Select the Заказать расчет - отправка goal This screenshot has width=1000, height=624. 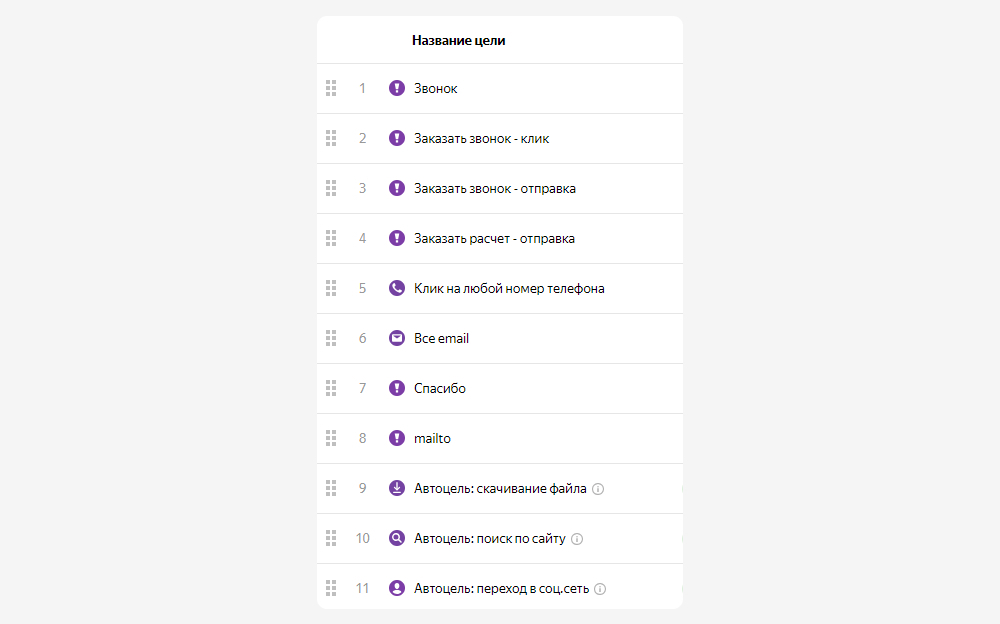(x=494, y=238)
